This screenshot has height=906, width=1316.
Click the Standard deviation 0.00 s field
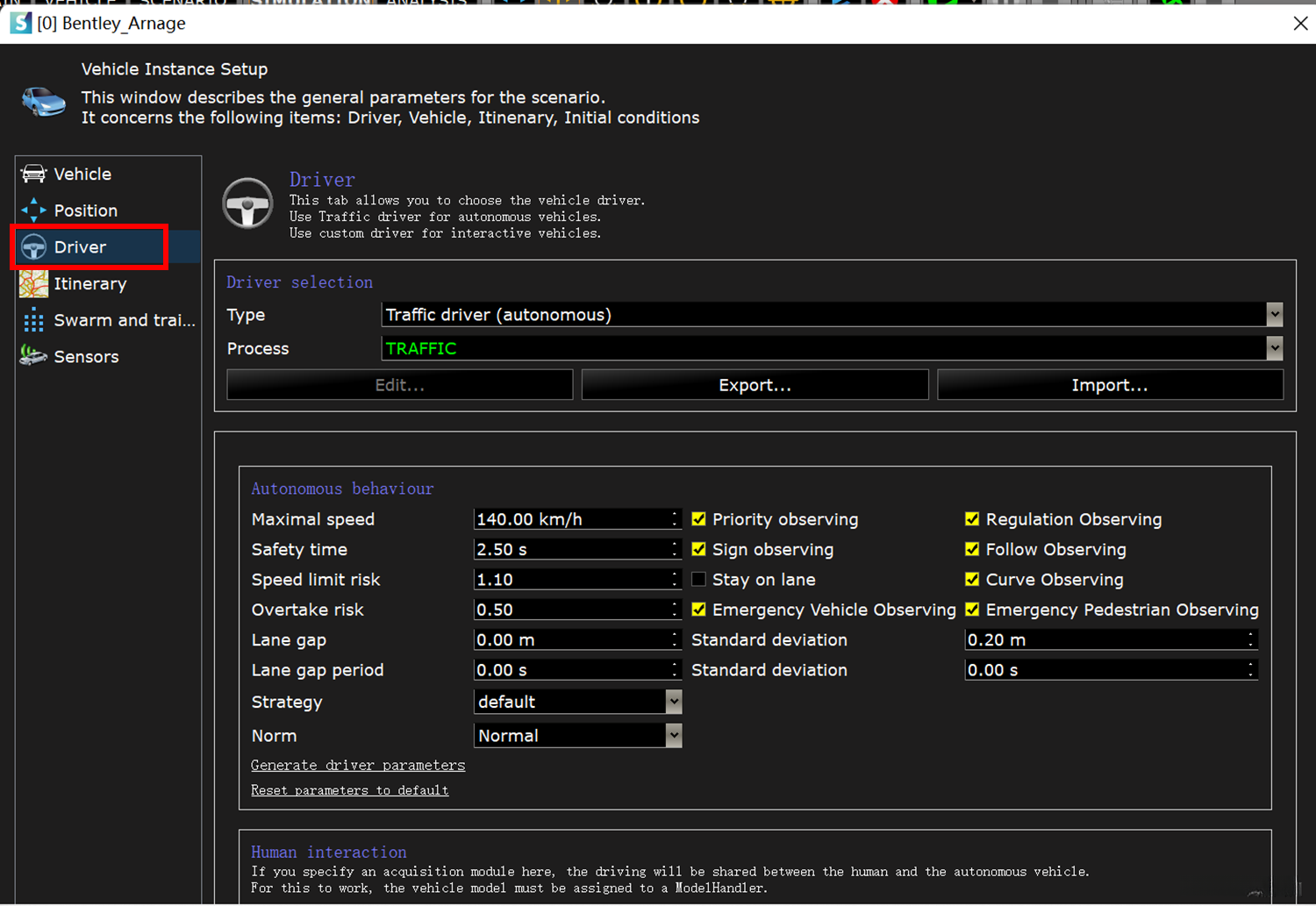click(x=1112, y=670)
